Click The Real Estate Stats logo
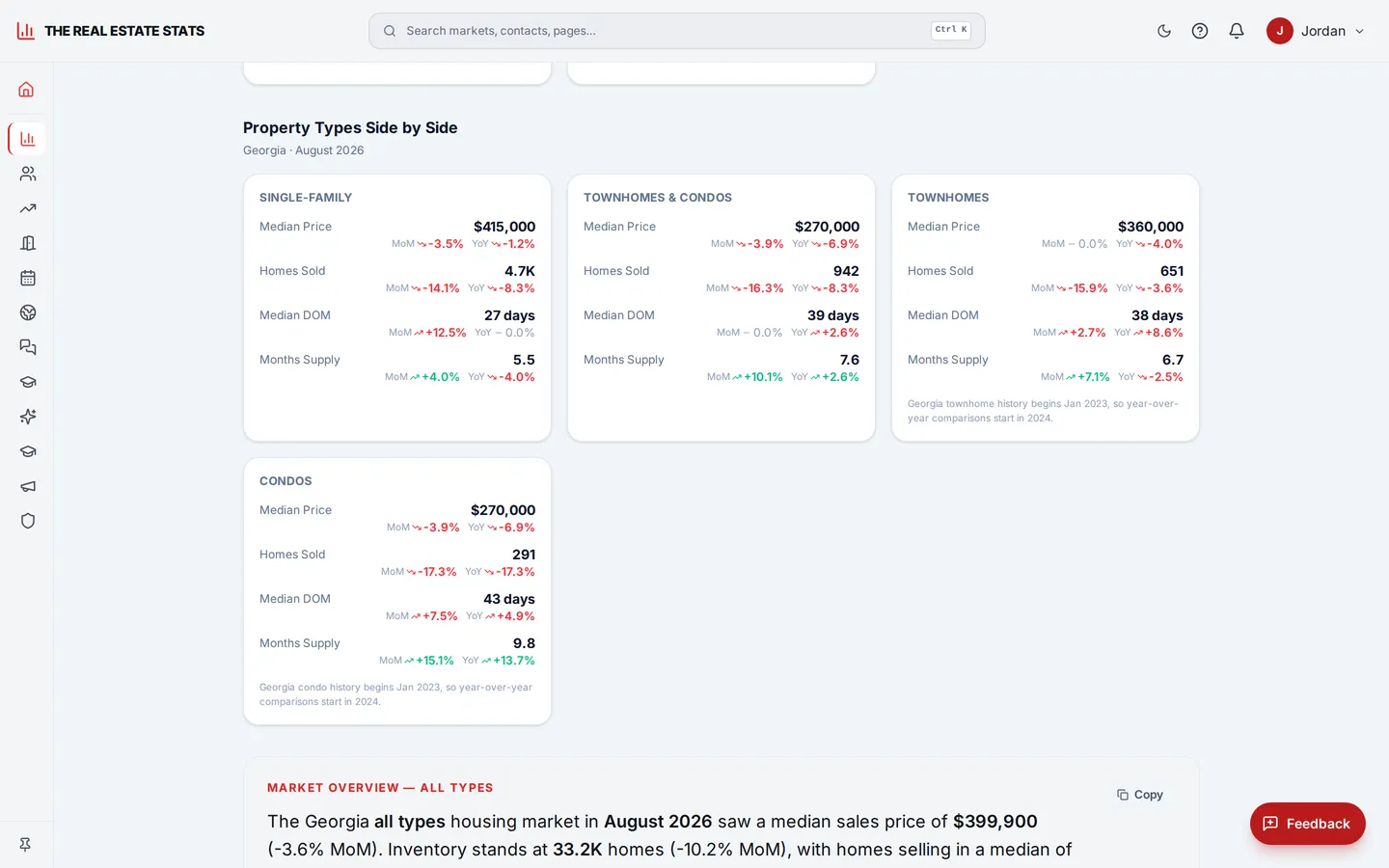The width and height of the screenshot is (1389, 868). (110, 31)
